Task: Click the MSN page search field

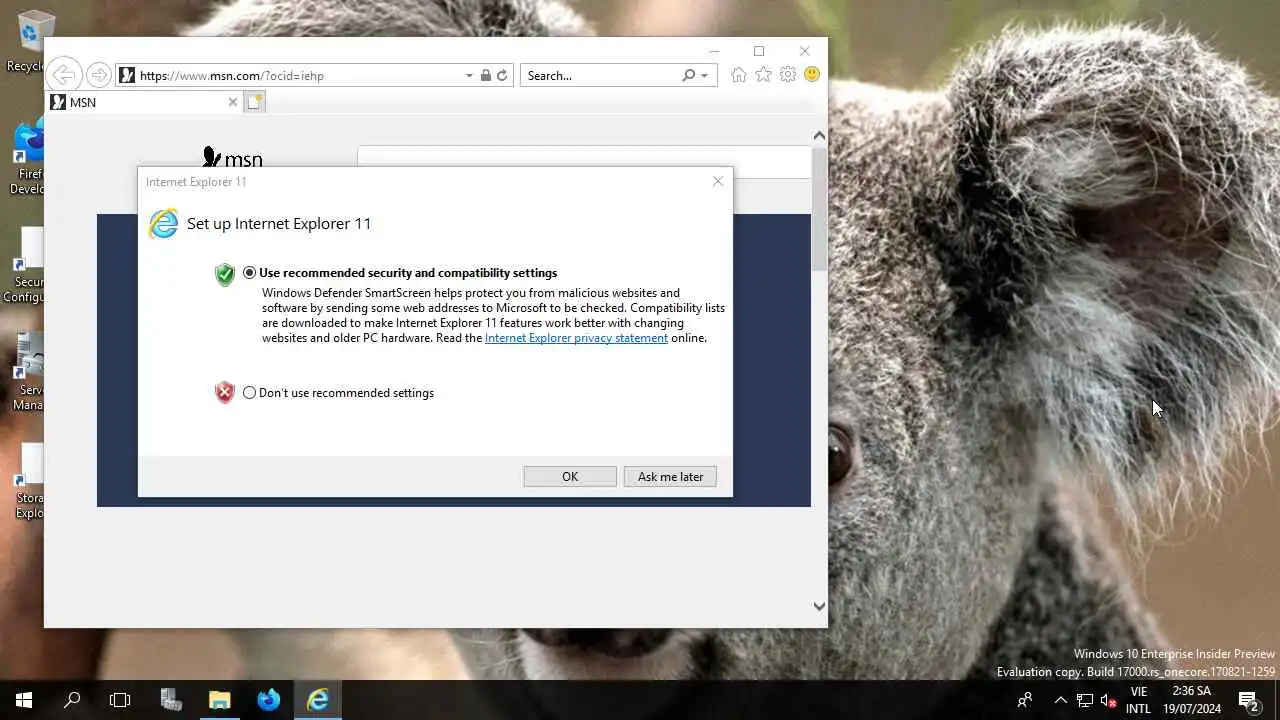Action: pyautogui.click(x=584, y=162)
